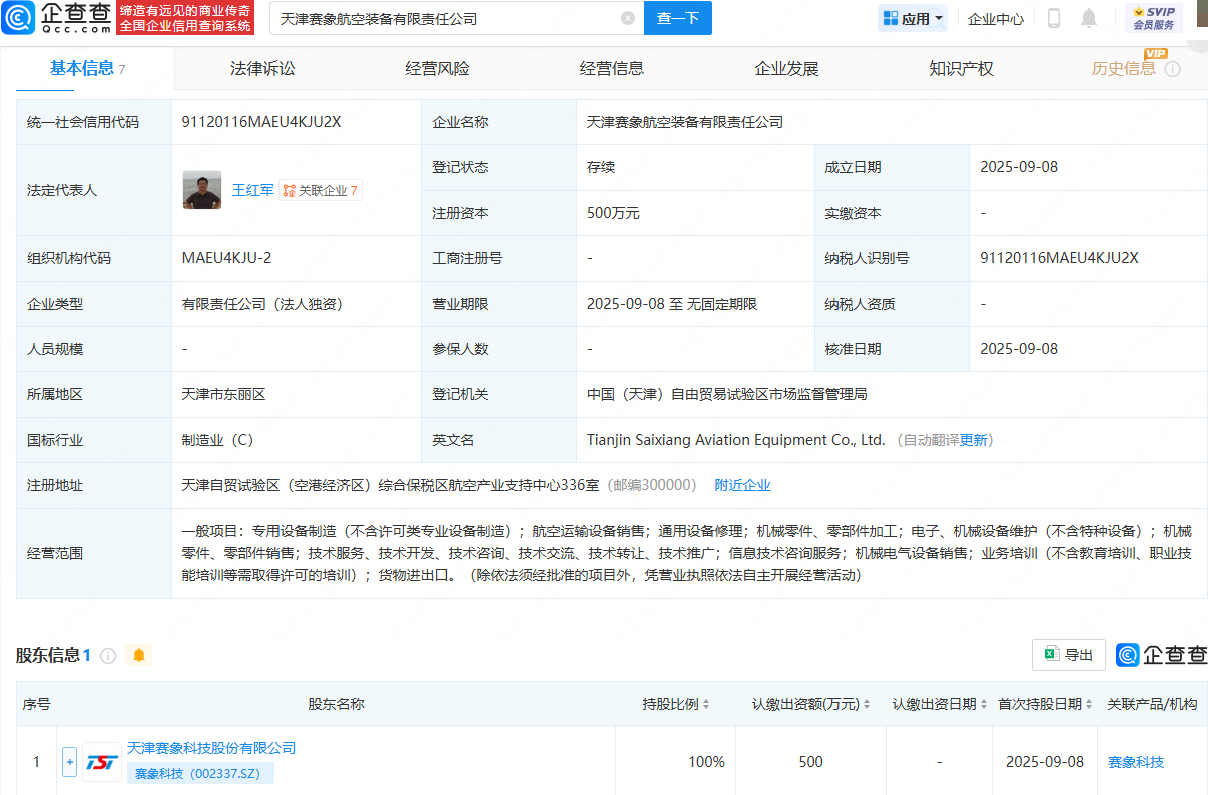Click the 查一下 search button
The height and width of the screenshot is (795, 1208).
tap(678, 18)
